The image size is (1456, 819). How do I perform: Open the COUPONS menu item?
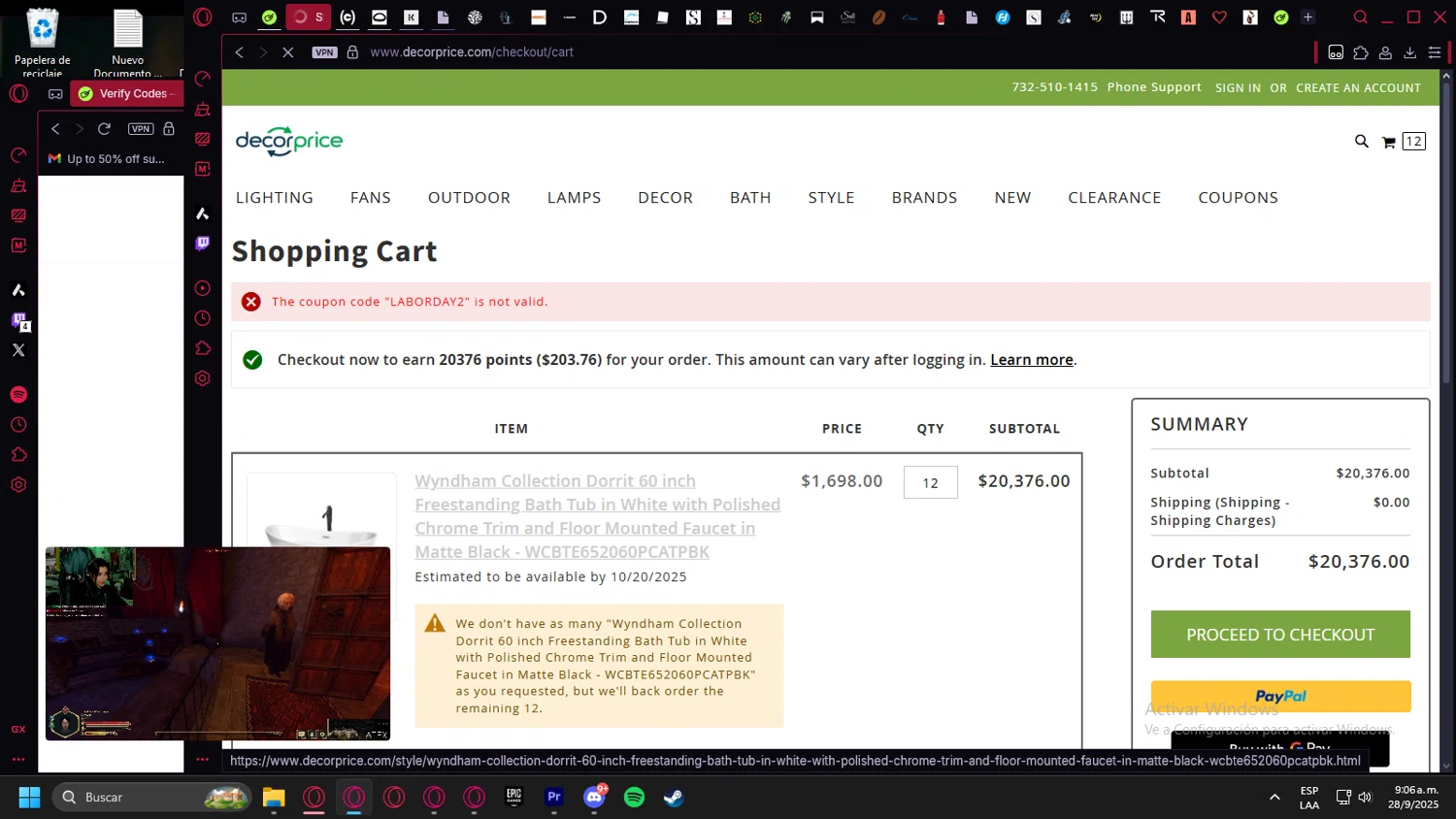click(x=1239, y=198)
